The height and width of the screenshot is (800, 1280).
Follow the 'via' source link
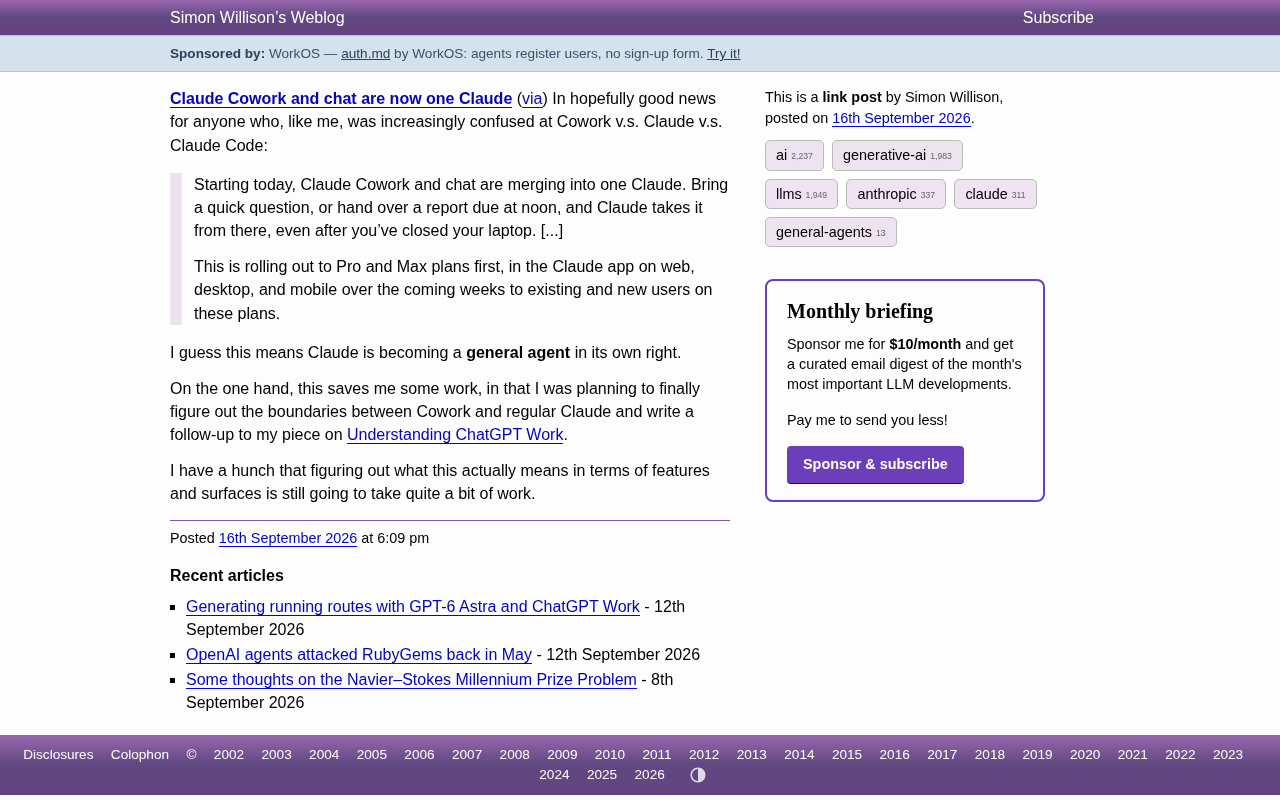point(532,99)
